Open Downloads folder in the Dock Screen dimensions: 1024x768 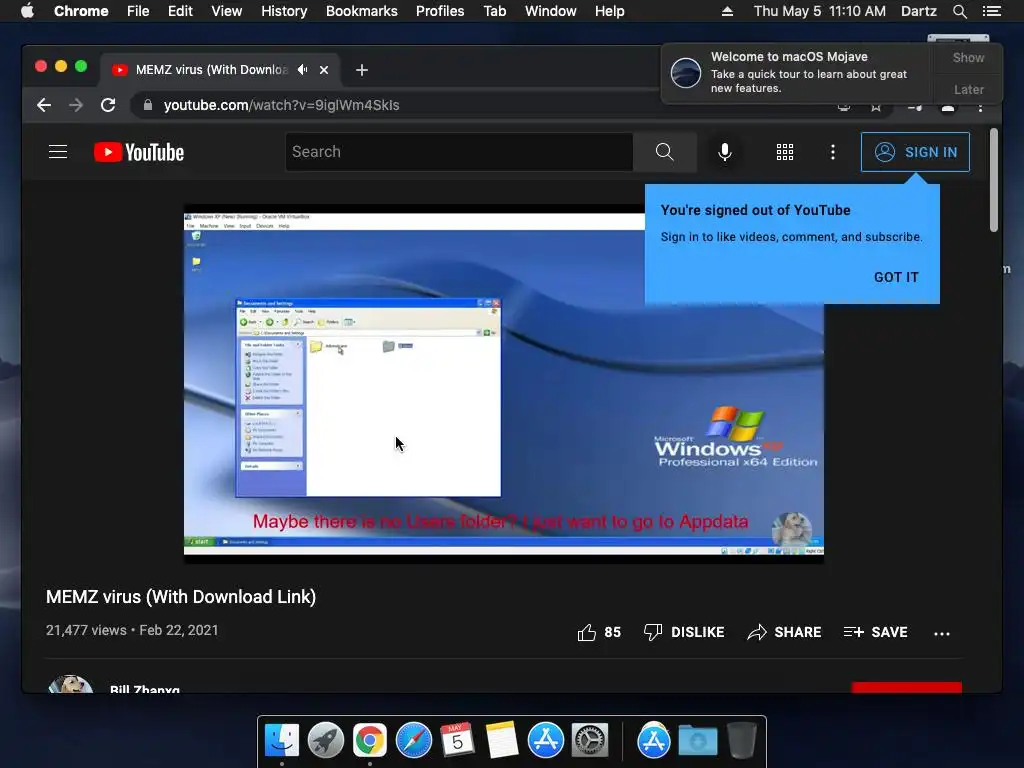pyautogui.click(x=697, y=741)
